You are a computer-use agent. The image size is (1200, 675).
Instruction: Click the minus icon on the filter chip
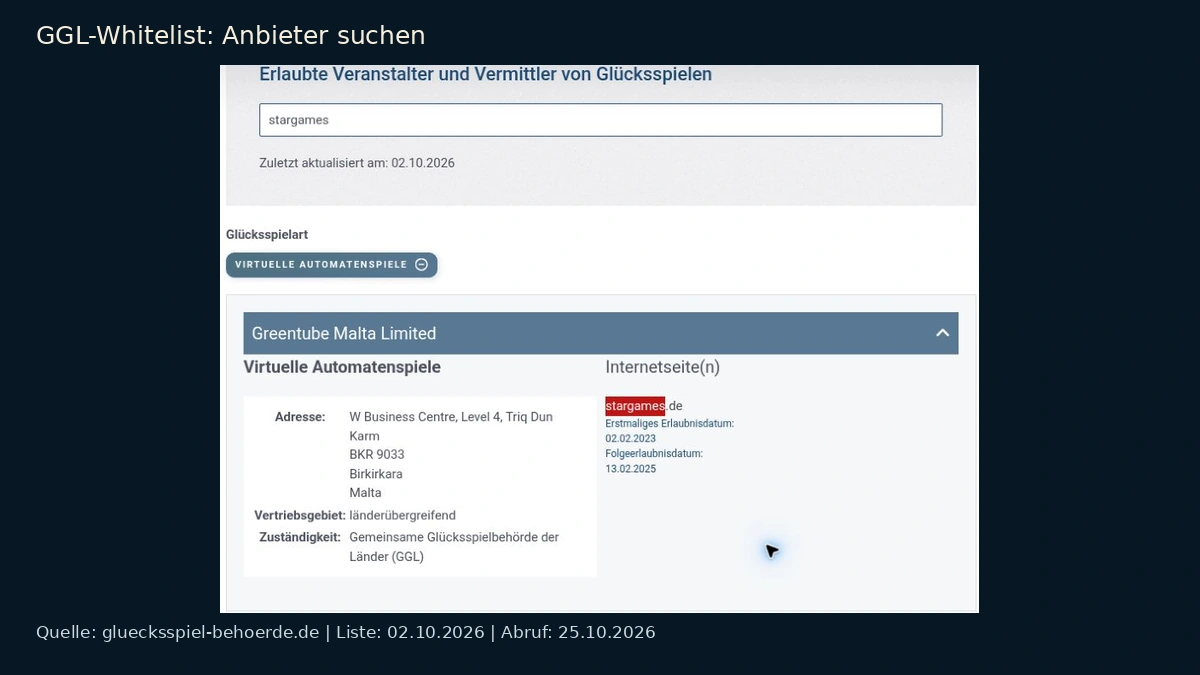click(421, 265)
